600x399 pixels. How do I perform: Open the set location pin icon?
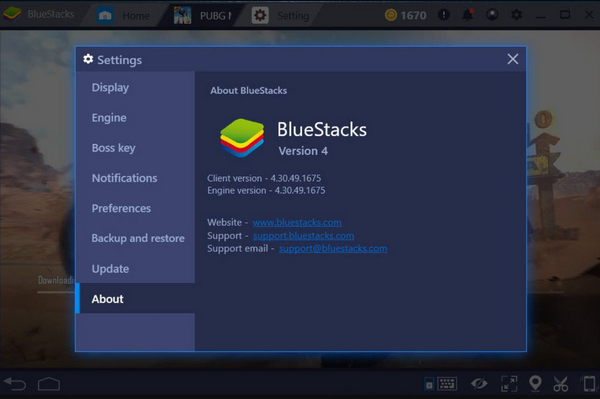coord(535,383)
